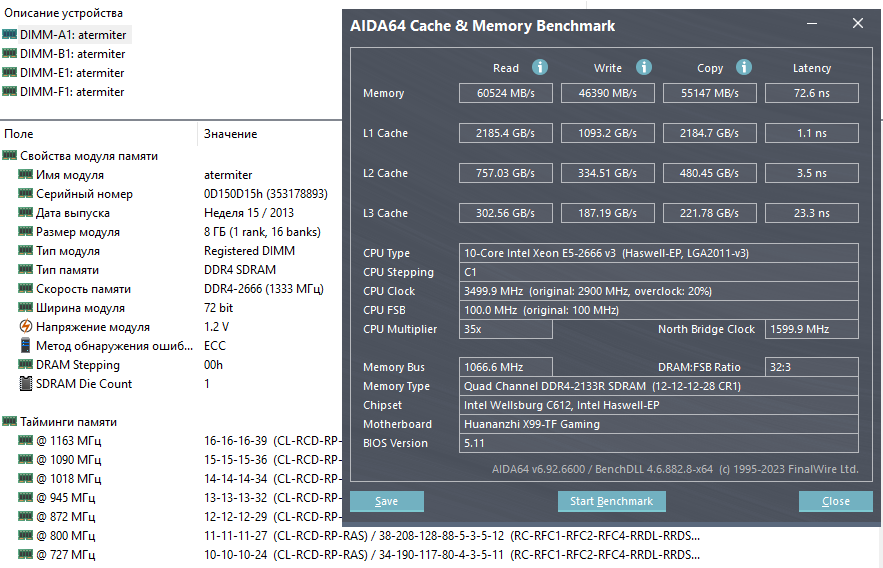Click the Memory Read value 60524 MB/s
This screenshot has height=568, width=883.
[x=506, y=93]
